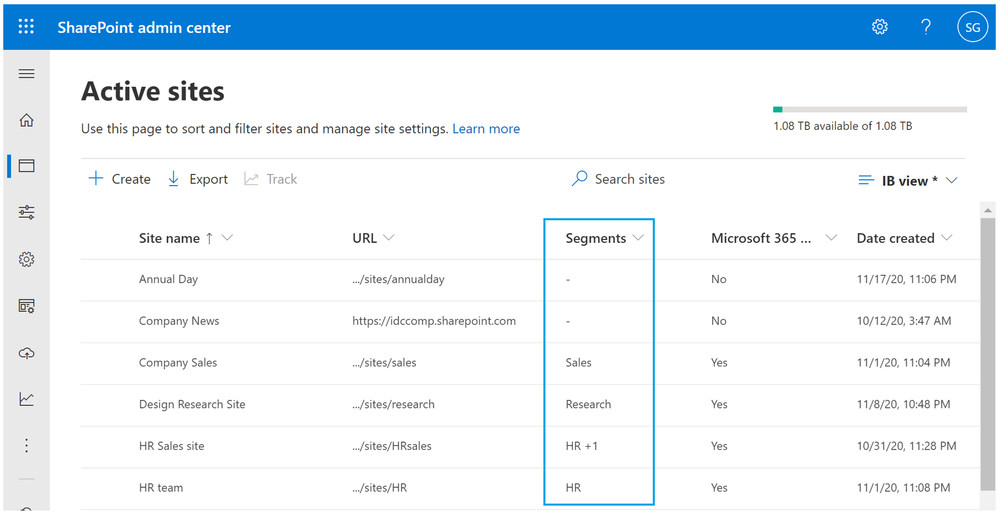This screenshot has height=514, width=999.
Task: Click the Search sites field
Action: [618, 179]
